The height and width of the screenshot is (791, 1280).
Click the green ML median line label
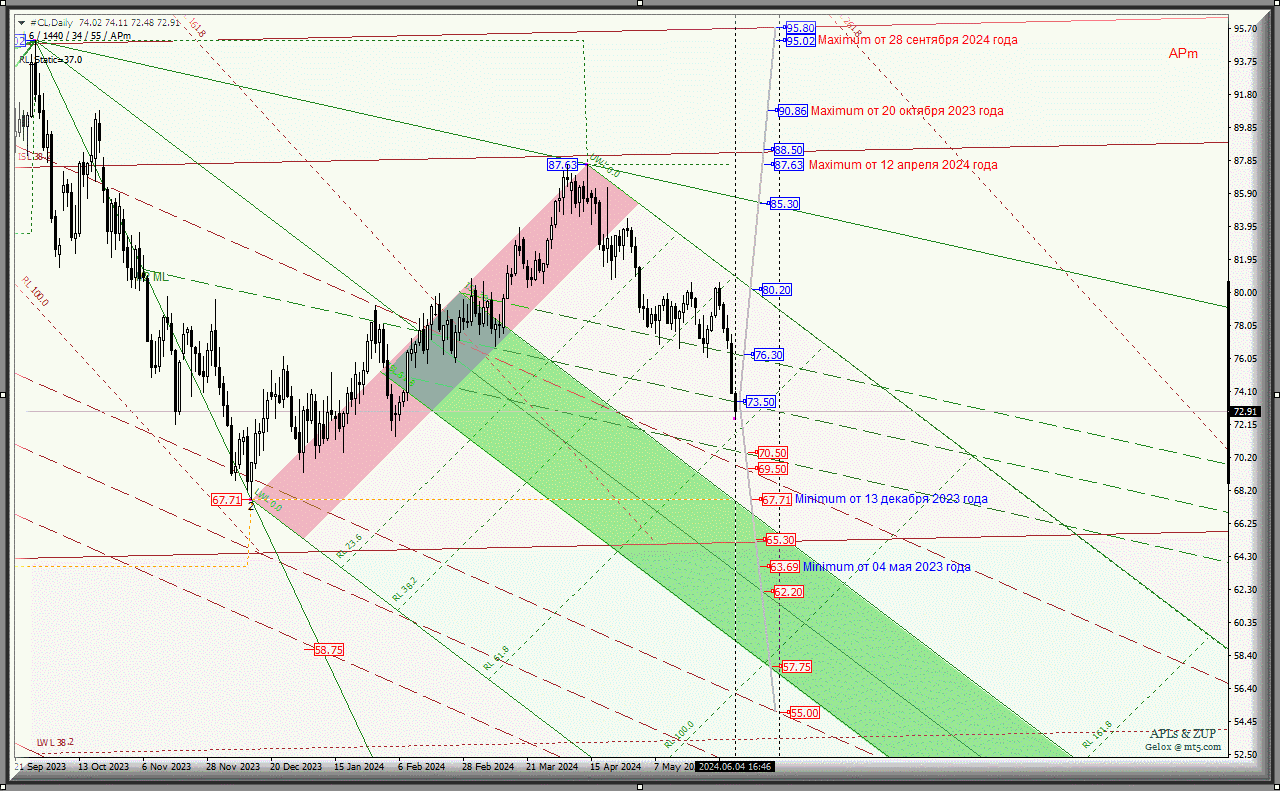click(x=160, y=277)
